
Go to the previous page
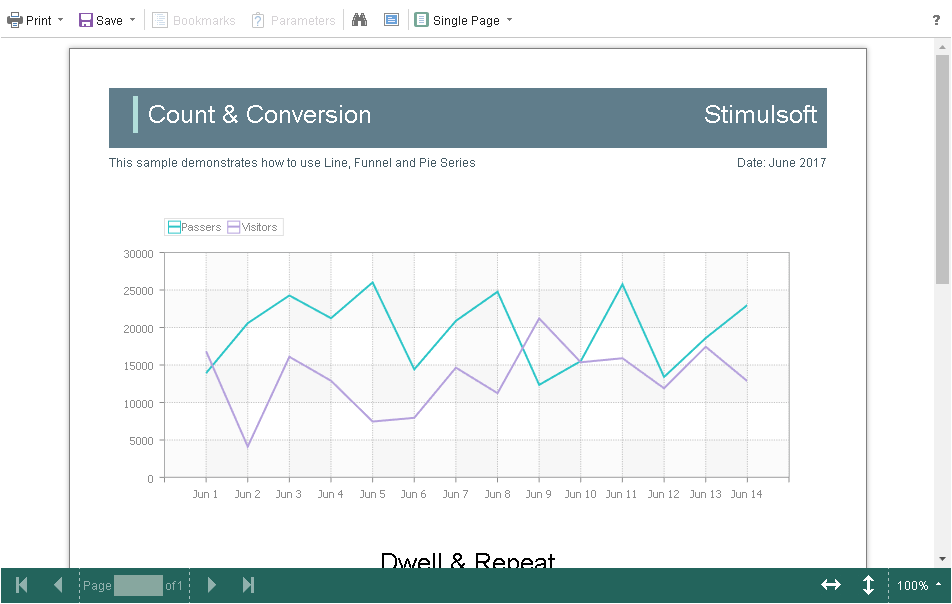58,585
